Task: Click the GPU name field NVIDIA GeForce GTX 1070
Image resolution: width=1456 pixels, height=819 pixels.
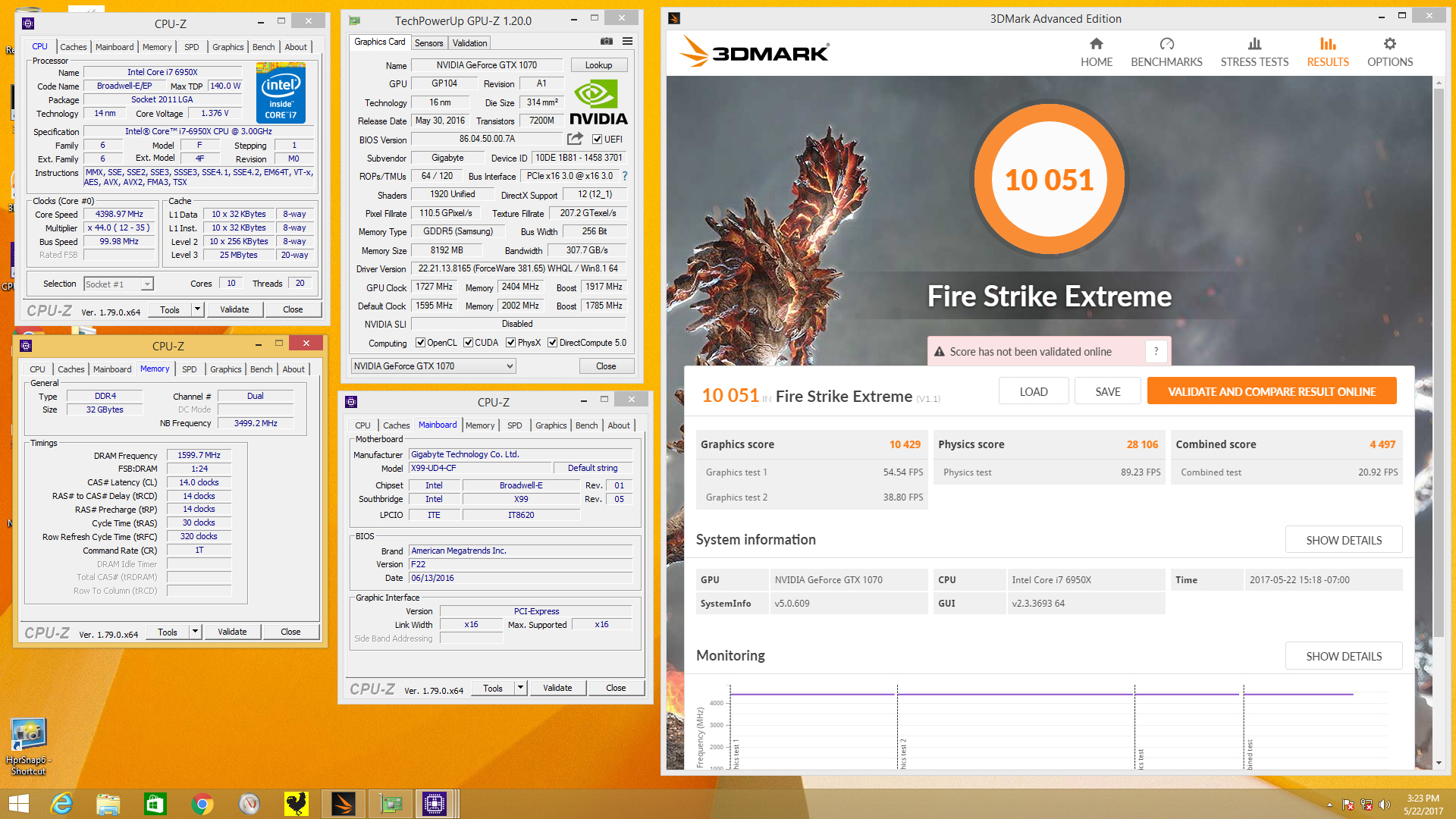Action: 487,65
